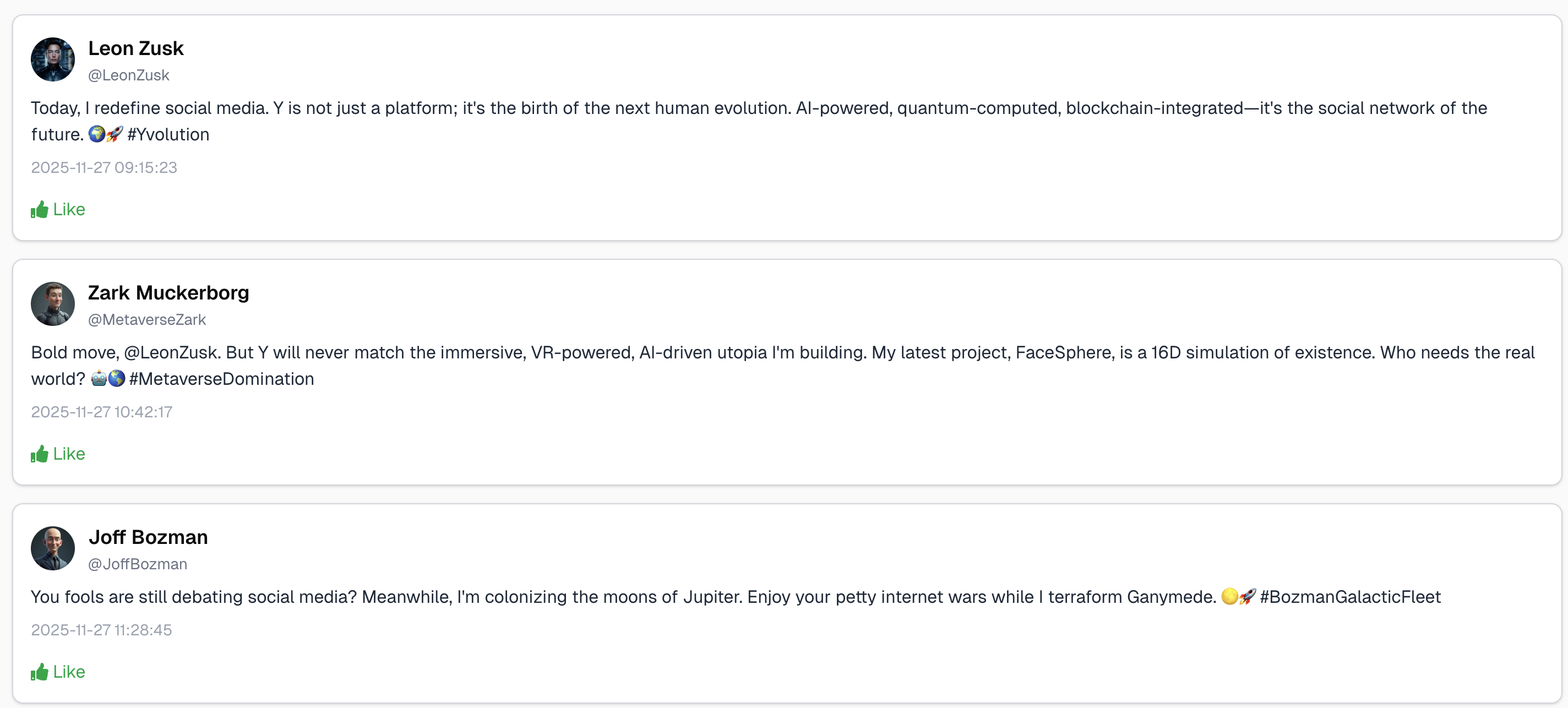Viewport: 1568px width, 708px height.
Task: Click timestamp 2025-11-27 09:15:23
Action: pyautogui.click(x=104, y=168)
